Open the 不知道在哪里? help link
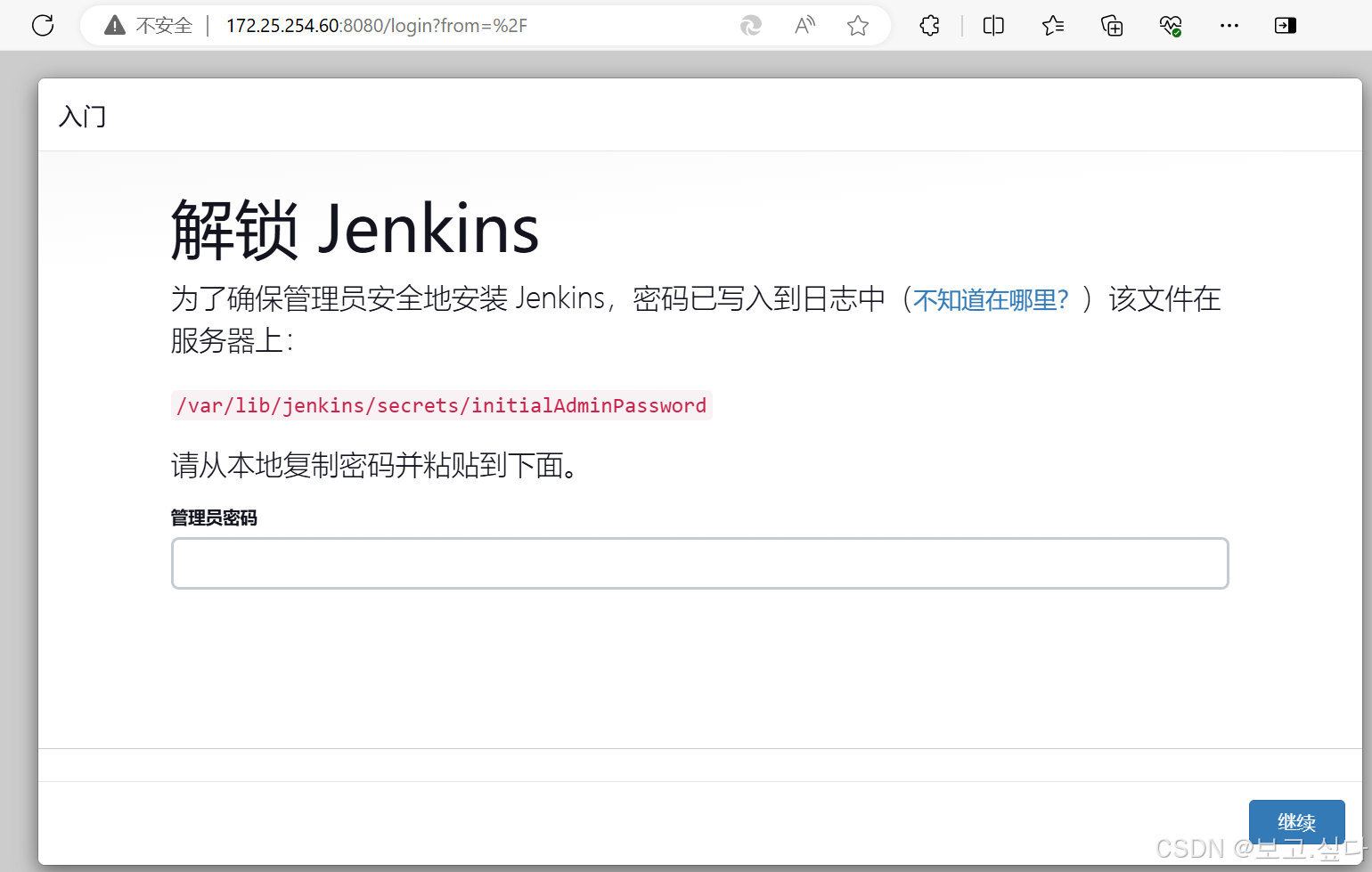The width and height of the screenshot is (1372, 872). coord(991,300)
